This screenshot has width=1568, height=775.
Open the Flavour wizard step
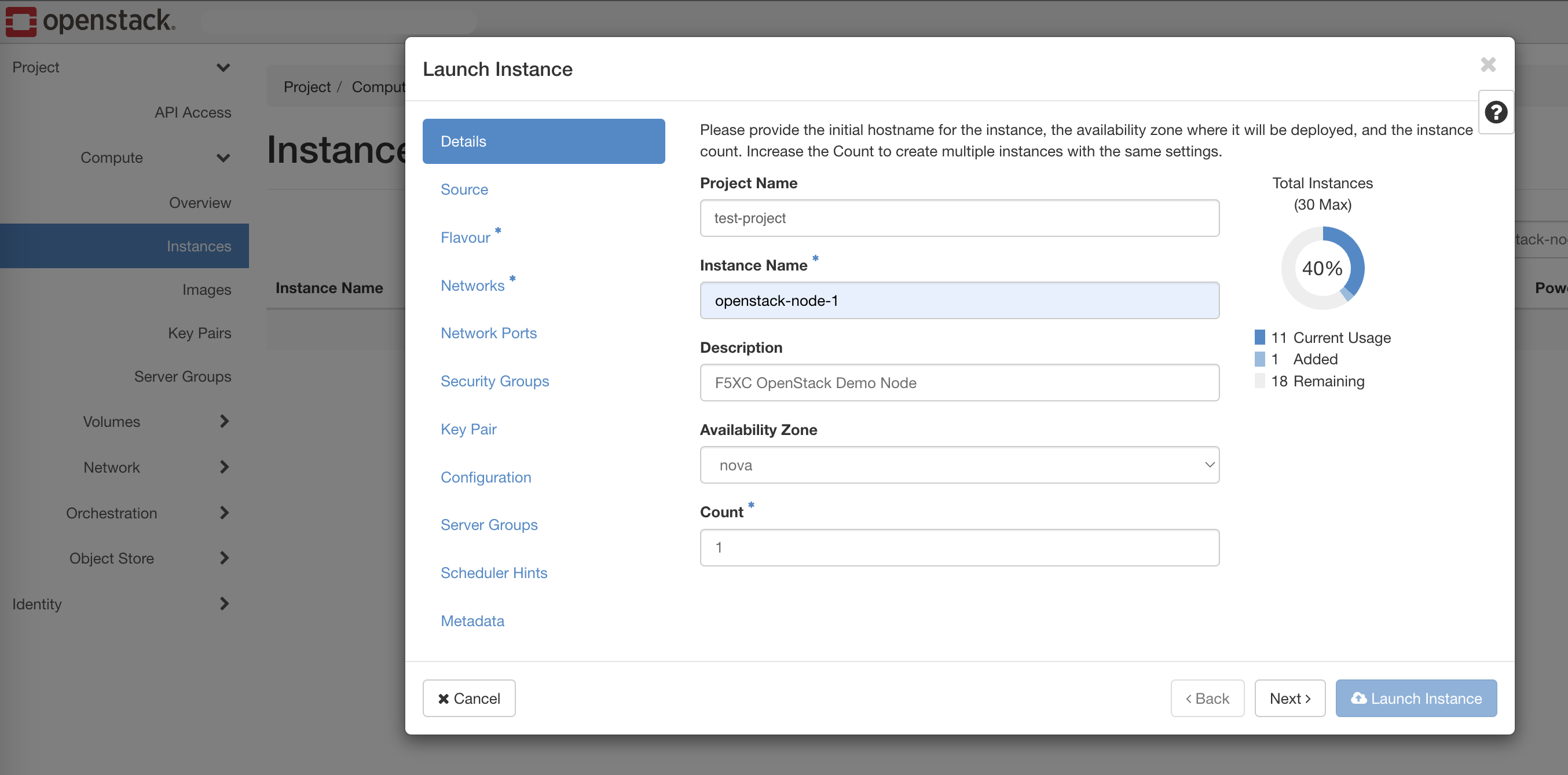pyautogui.click(x=466, y=237)
